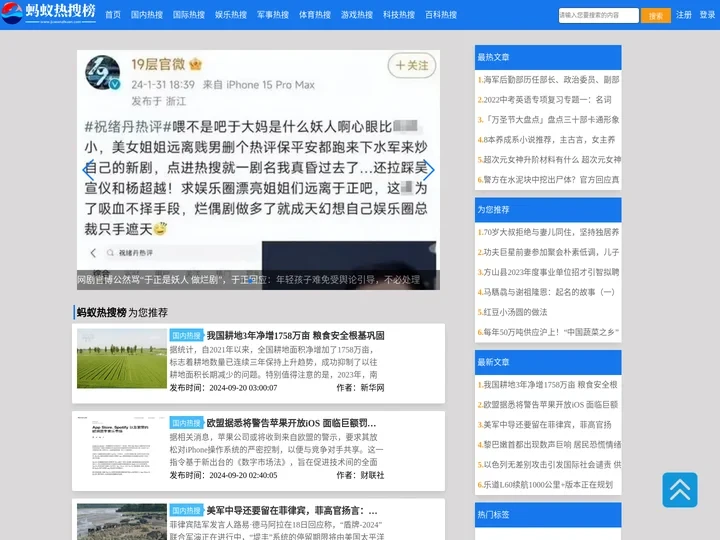This screenshot has height=540, width=720.
Task: Click the 登录 link
Action: 707,15
